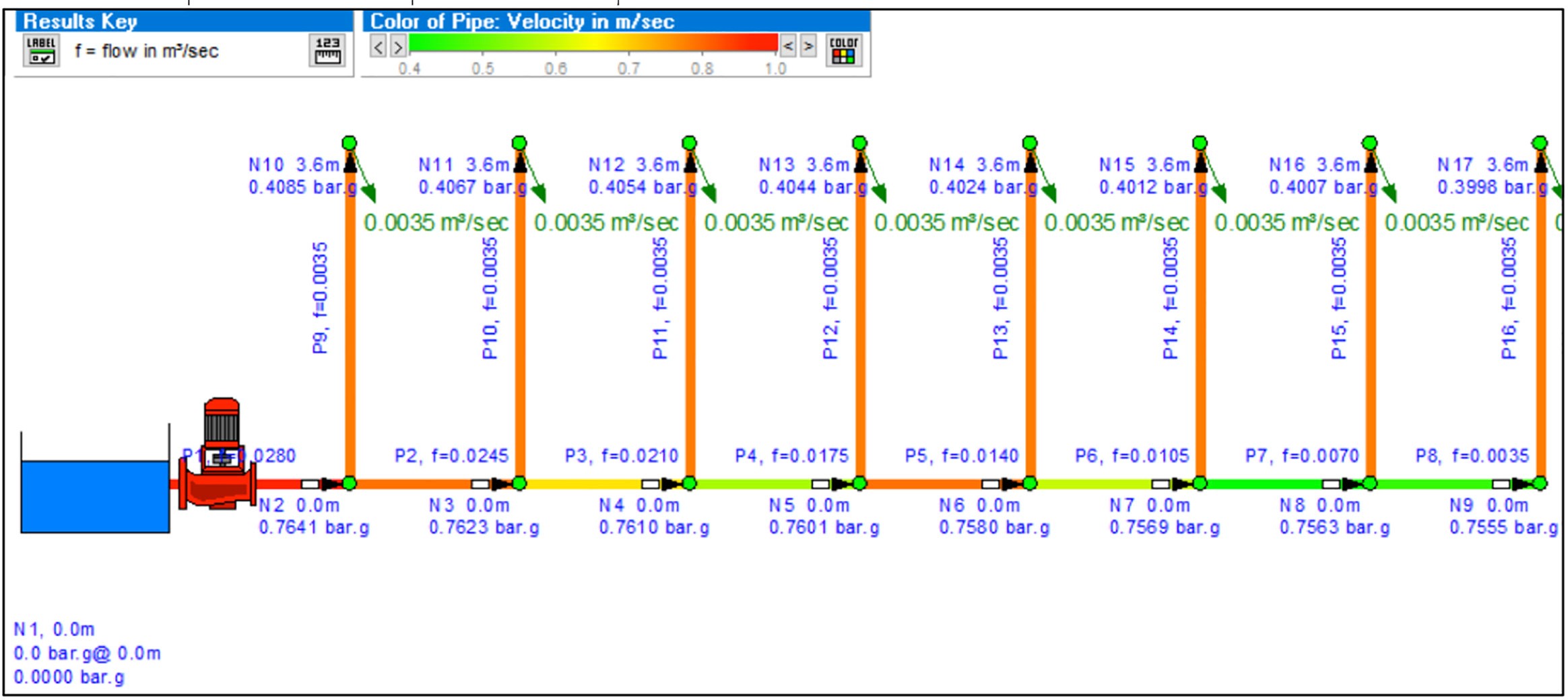
Task: Click the label 'P2, f=0.0245'
Action: tap(451, 456)
